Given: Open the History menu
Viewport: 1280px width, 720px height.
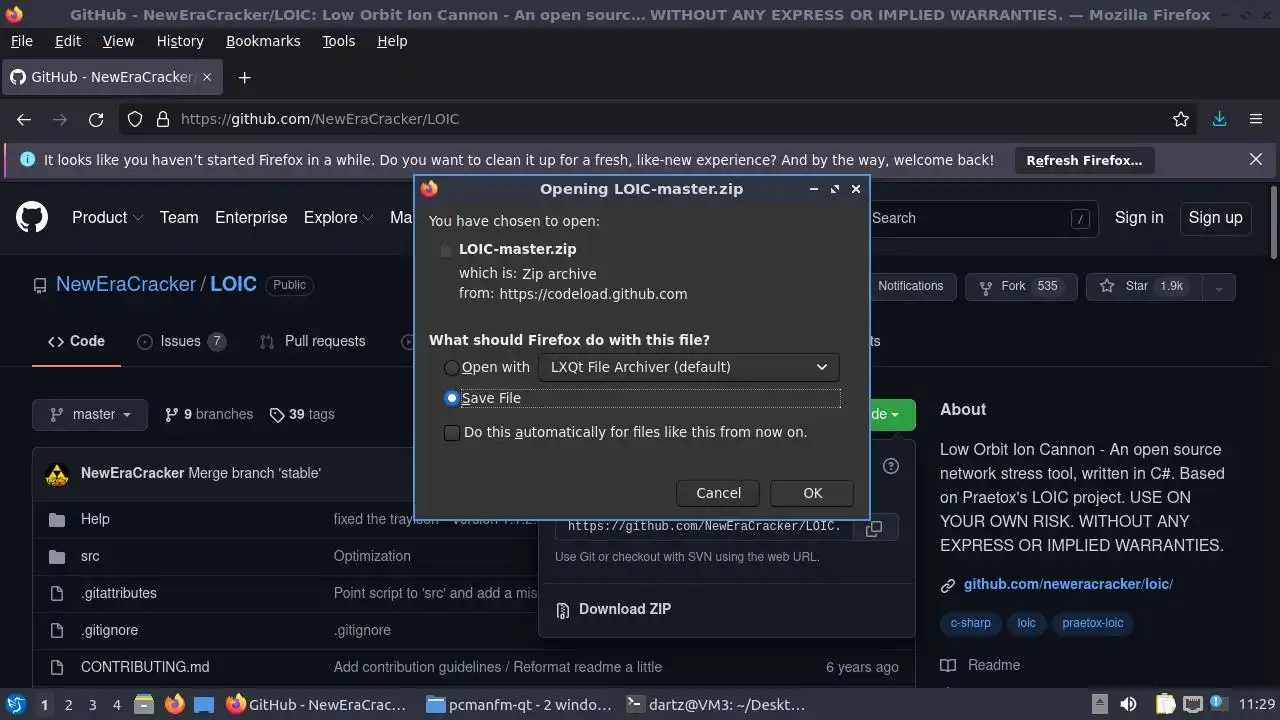Looking at the screenshot, I should (180, 41).
